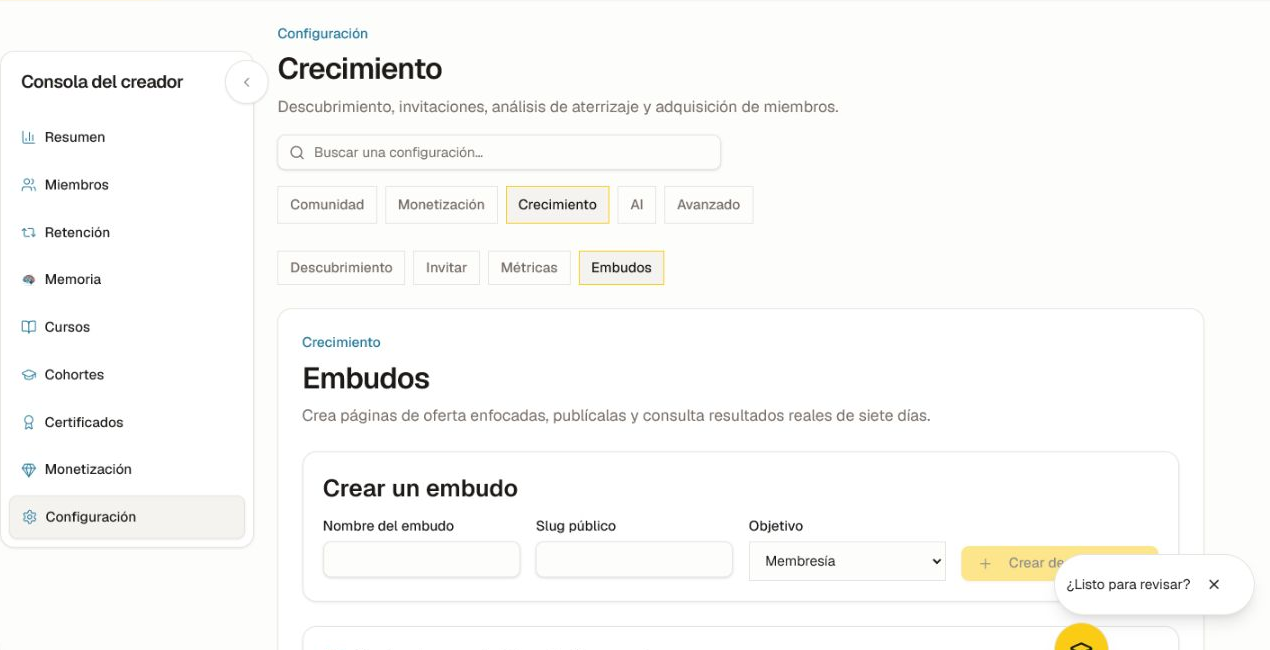Click the Miembros people icon
Image resolution: width=1270 pixels, height=650 pixels.
(29, 185)
